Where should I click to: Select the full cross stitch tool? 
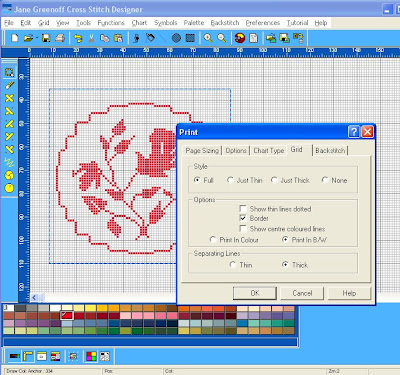[9, 98]
